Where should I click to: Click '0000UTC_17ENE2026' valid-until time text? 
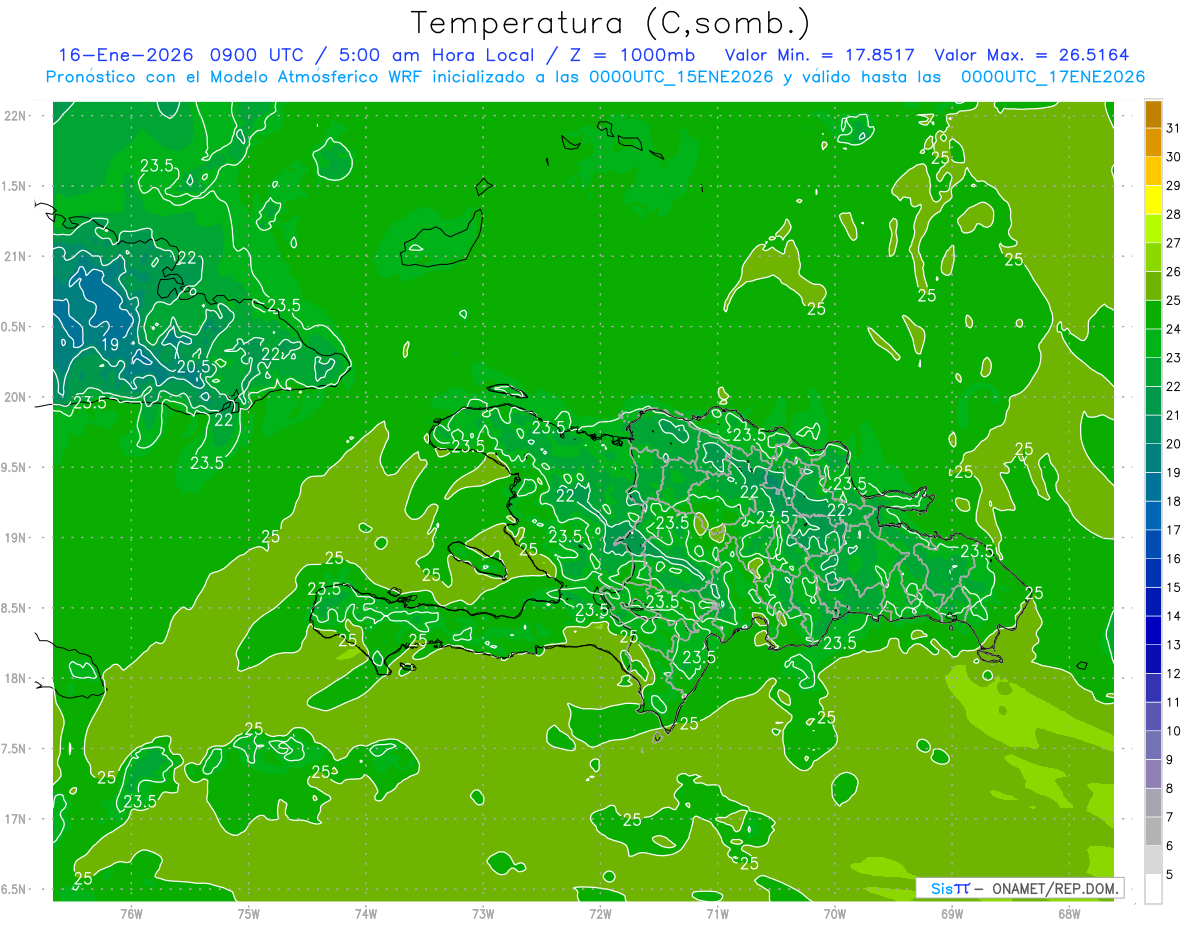point(1052,77)
